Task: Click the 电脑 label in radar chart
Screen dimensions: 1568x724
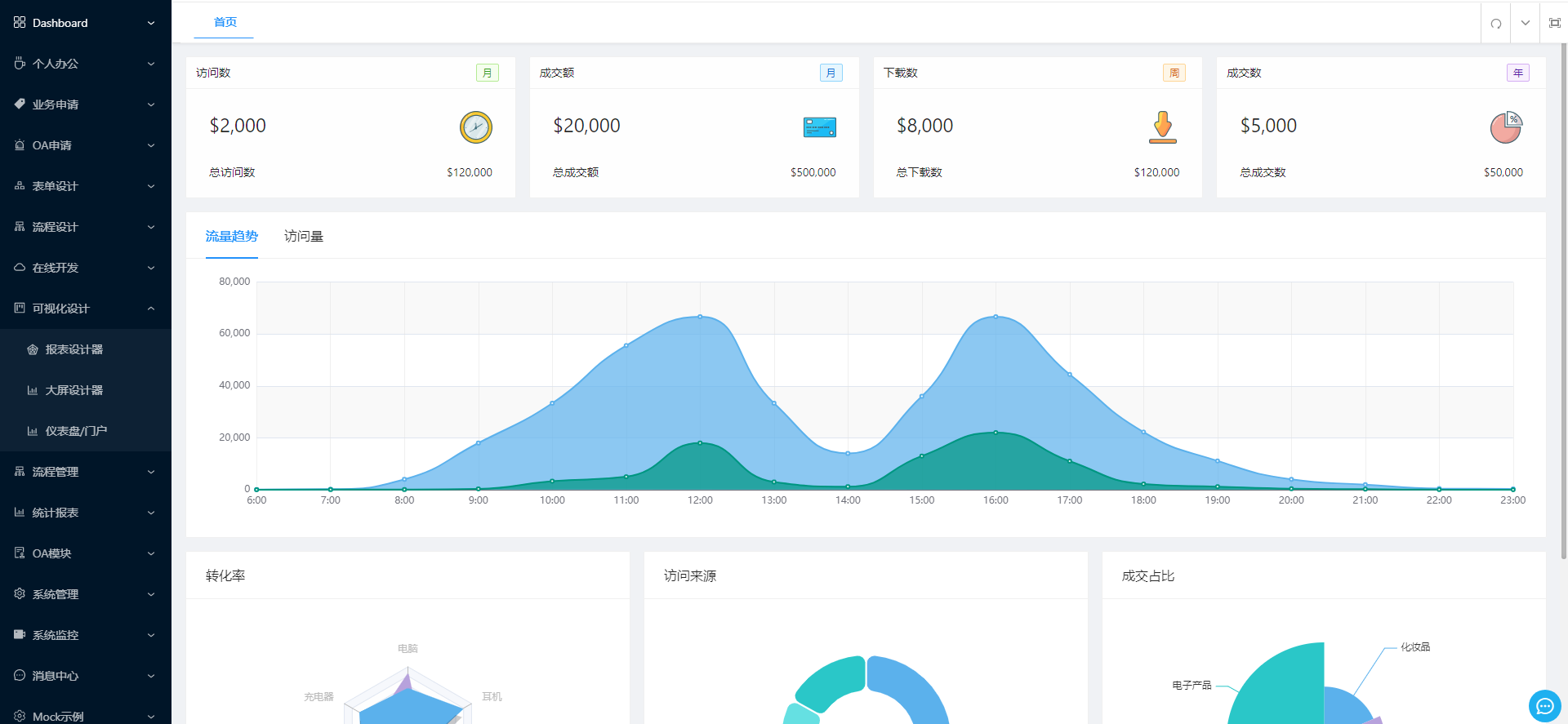Action: 408,649
